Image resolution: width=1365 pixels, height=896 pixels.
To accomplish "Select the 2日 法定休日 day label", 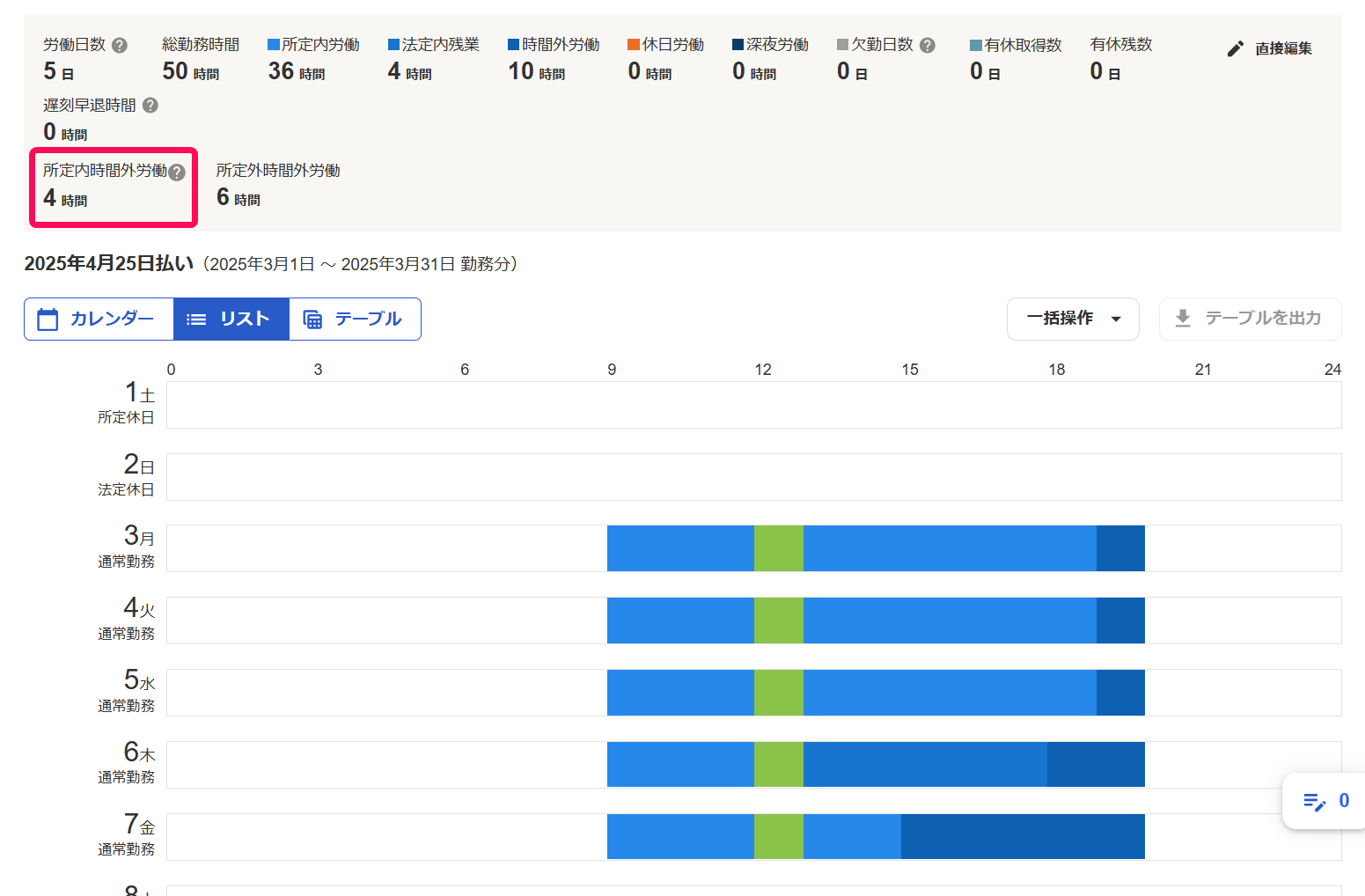I will [126, 475].
